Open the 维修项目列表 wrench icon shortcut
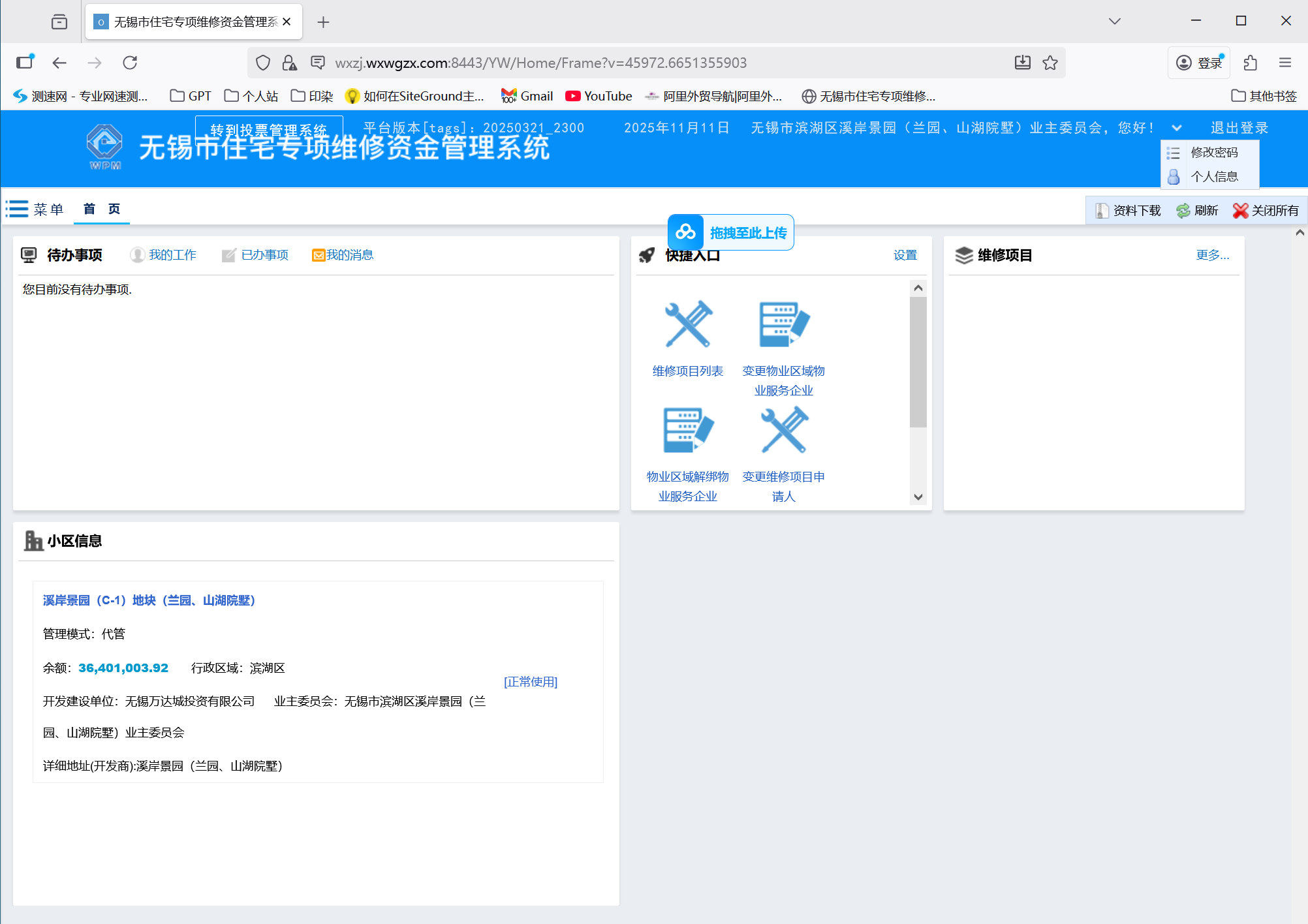Viewport: 1308px width, 924px height. point(687,324)
